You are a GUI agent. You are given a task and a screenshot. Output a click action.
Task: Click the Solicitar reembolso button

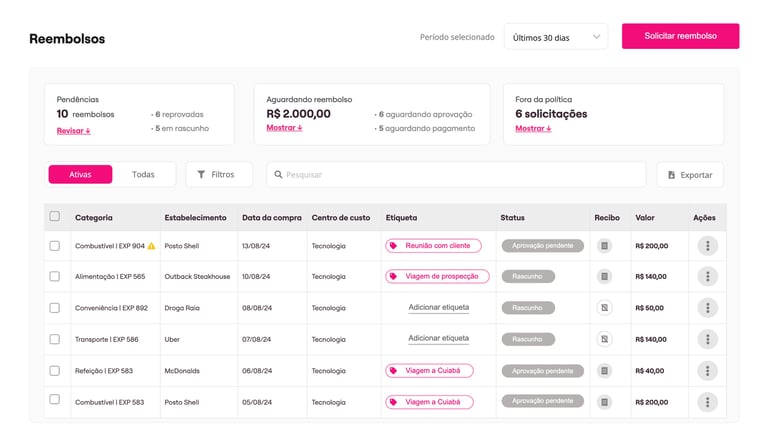[x=680, y=36]
